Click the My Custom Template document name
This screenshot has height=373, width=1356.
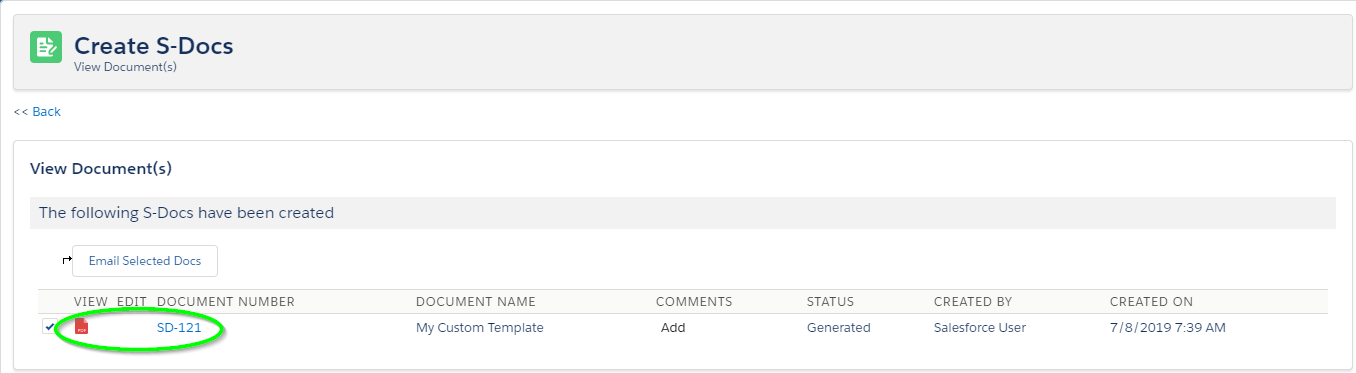(480, 328)
